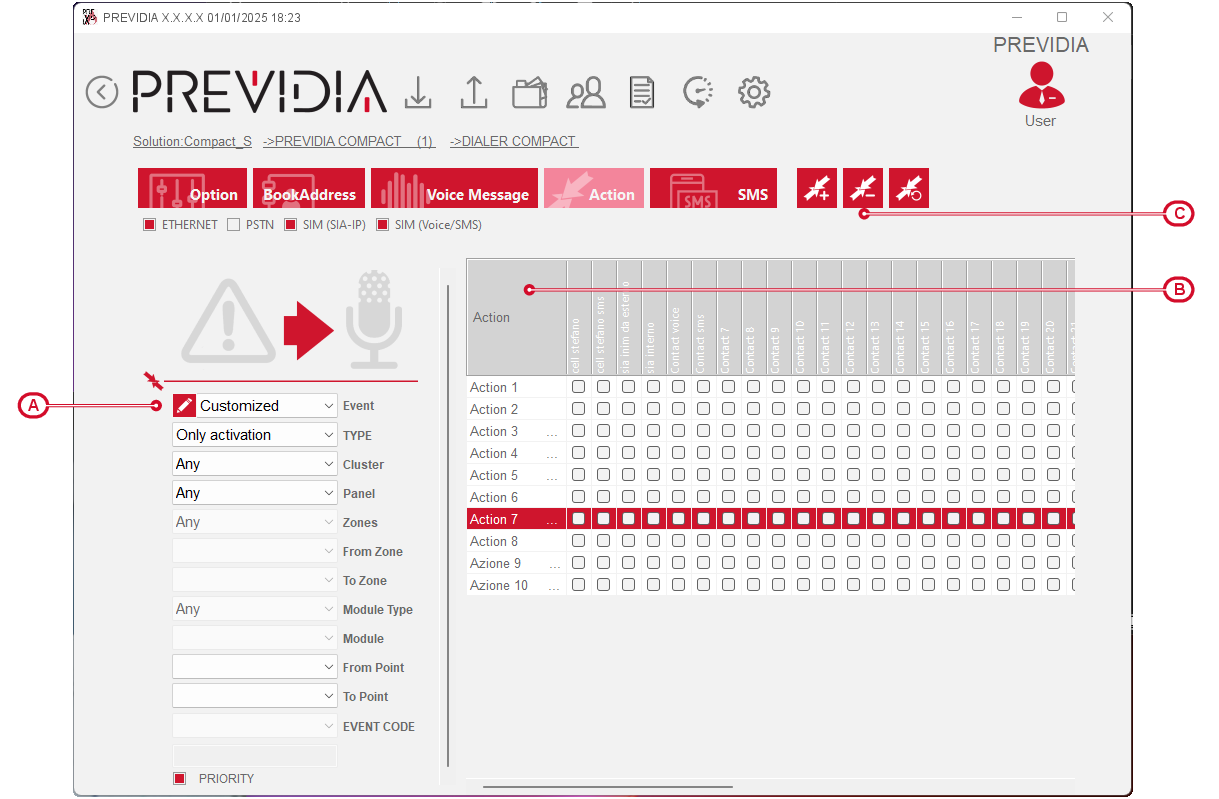The width and height of the screenshot is (1219, 799).
Task: Click the upload arrow icon in toolbar
Action: pyautogui.click(x=473, y=92)
